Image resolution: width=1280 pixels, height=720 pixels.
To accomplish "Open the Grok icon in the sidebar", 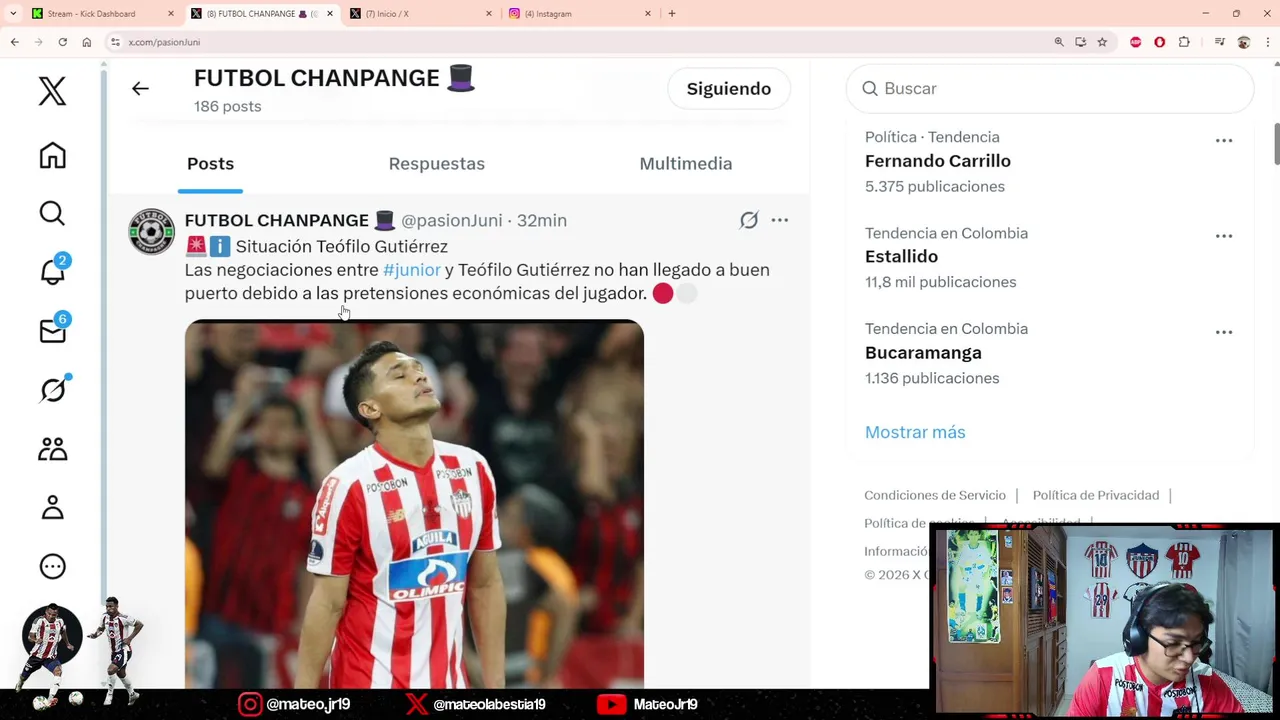I will tap(52, 390).
